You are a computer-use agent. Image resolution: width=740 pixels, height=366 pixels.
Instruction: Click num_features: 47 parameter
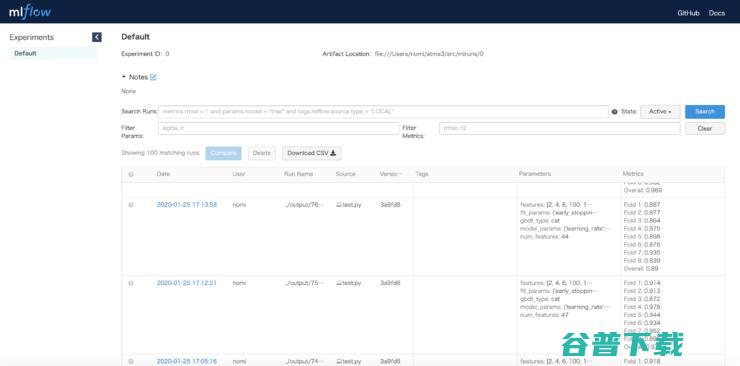click(544, 315)
